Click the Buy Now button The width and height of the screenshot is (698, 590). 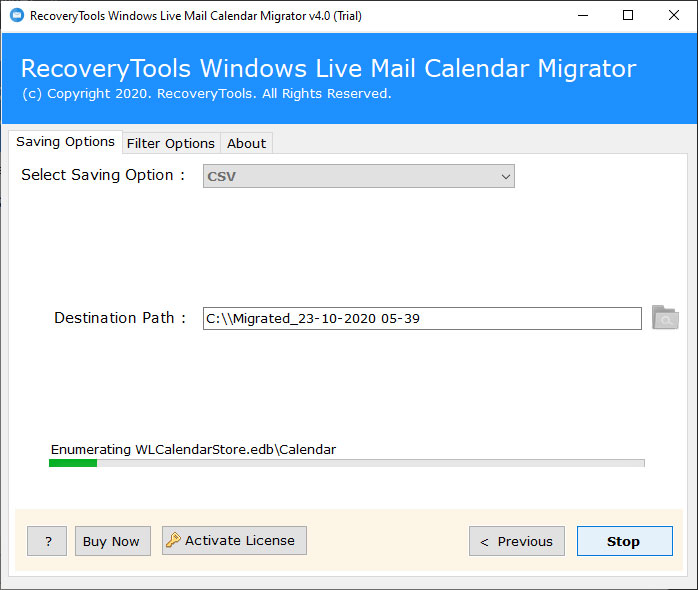(113, 541)
